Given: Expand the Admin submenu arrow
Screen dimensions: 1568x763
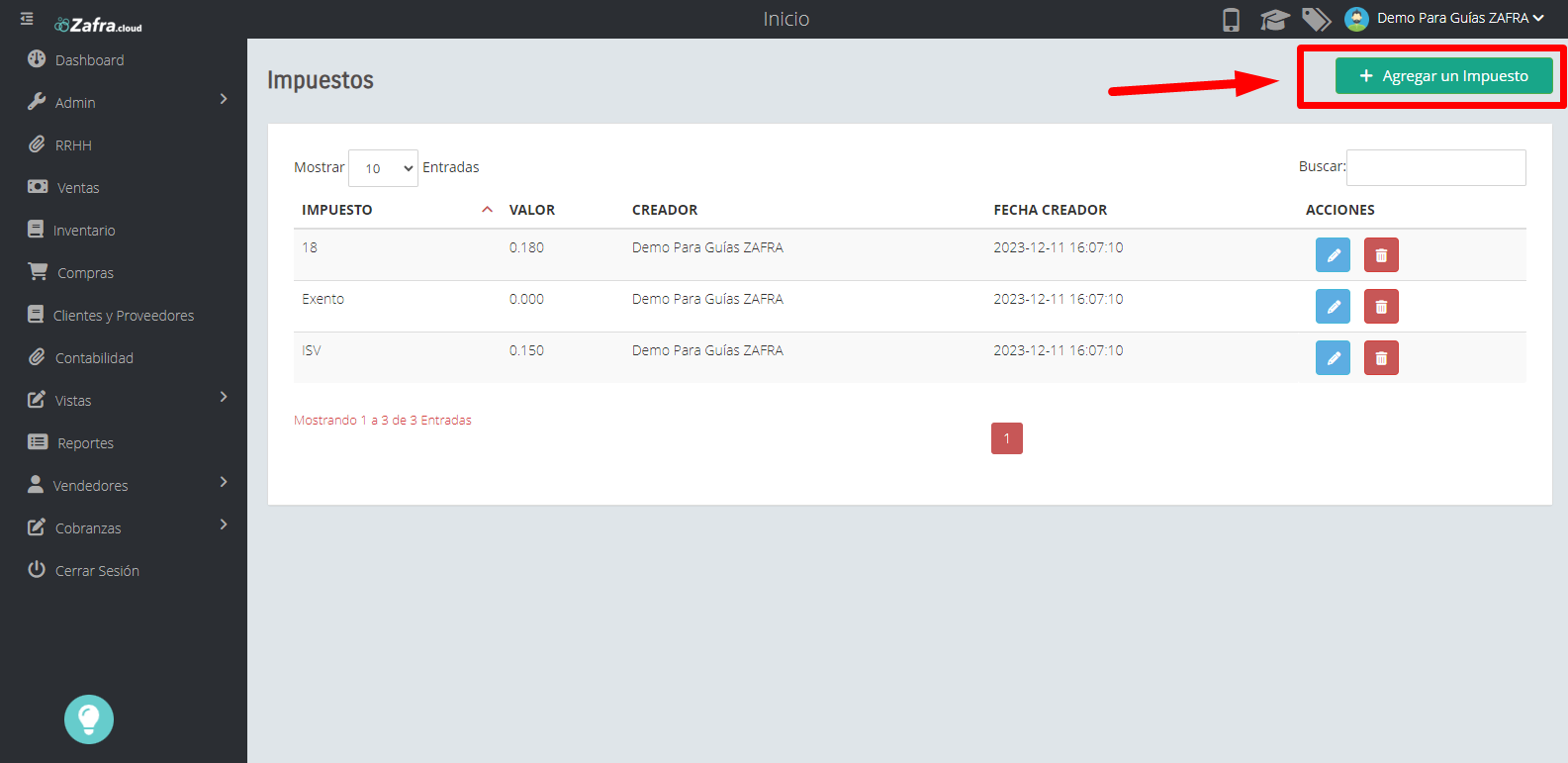Looking at the screenshot, I should click(224, 99).
